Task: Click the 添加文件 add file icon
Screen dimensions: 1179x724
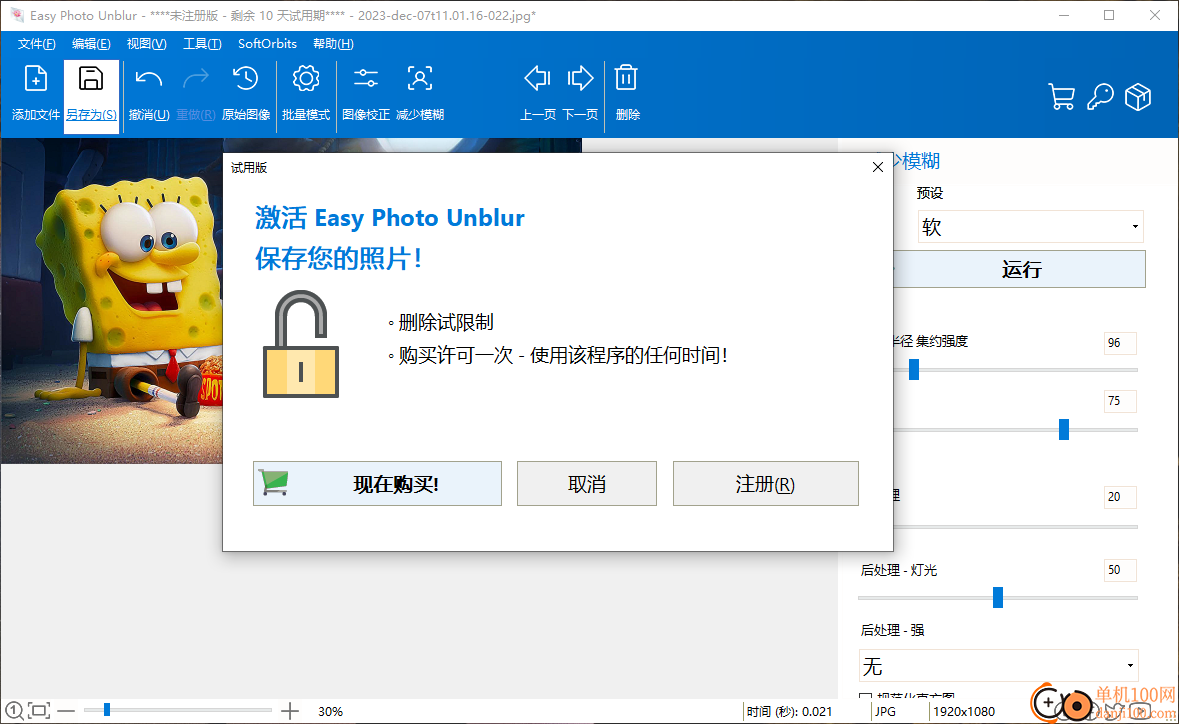Action: click(x=35, y=79)
